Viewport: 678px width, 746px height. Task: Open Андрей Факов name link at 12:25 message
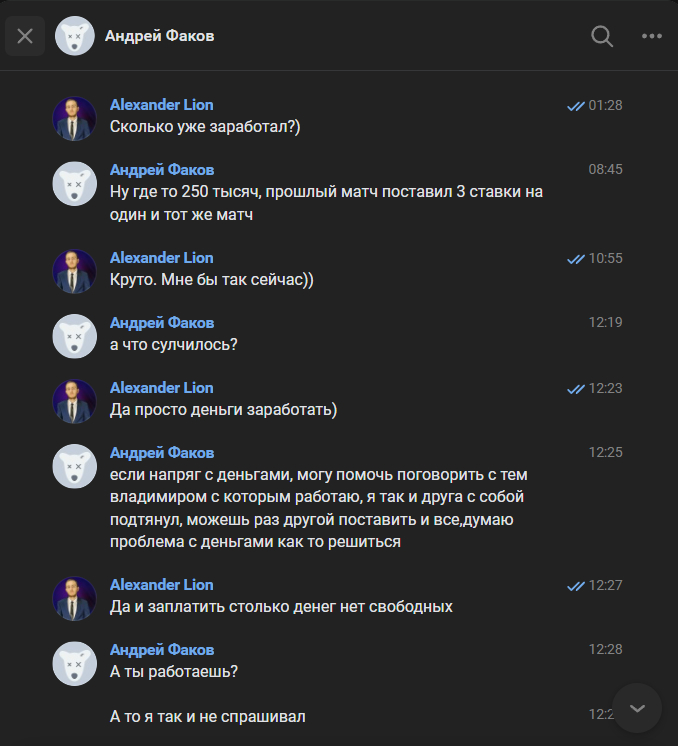[161, 452]
